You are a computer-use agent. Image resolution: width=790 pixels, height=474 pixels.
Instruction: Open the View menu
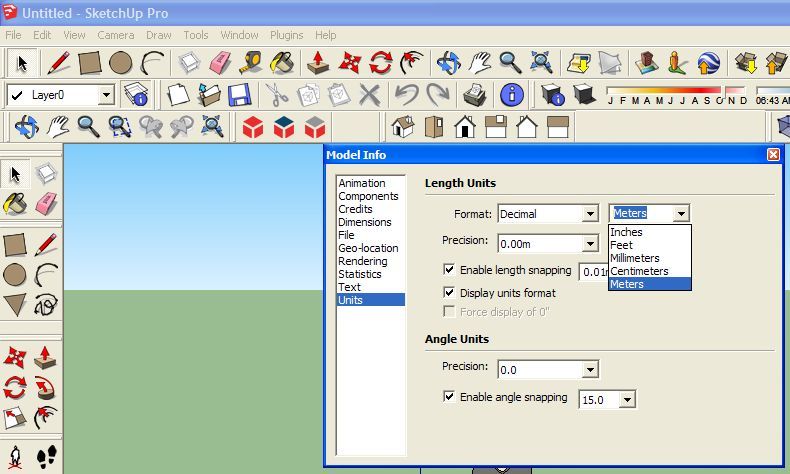[74, 35]
